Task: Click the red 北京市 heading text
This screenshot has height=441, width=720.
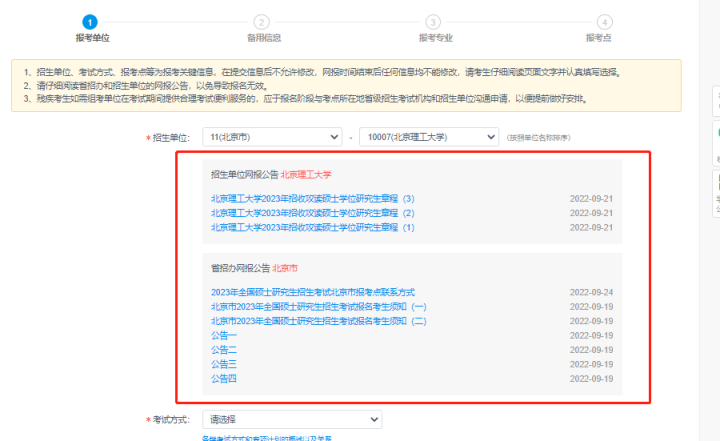Action: (x=285, y=268)
